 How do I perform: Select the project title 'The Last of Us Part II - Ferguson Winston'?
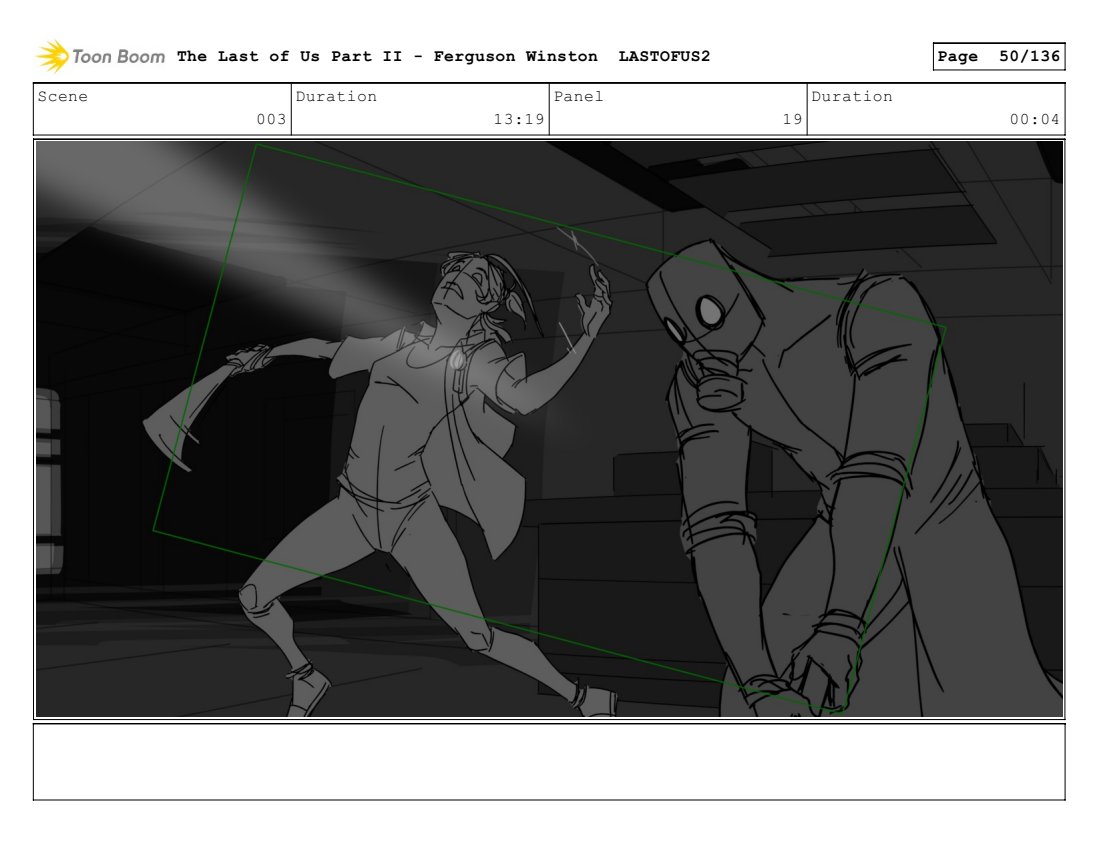(x=387, y=56)
